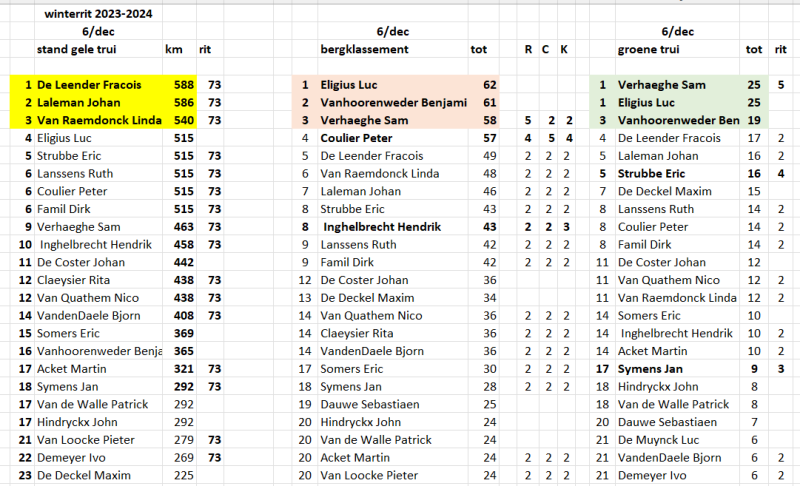Select yellow-highlighted "De Leender Fracois" name cell
This screenshot has height=486, width=800.
click(x=89, y=86)
